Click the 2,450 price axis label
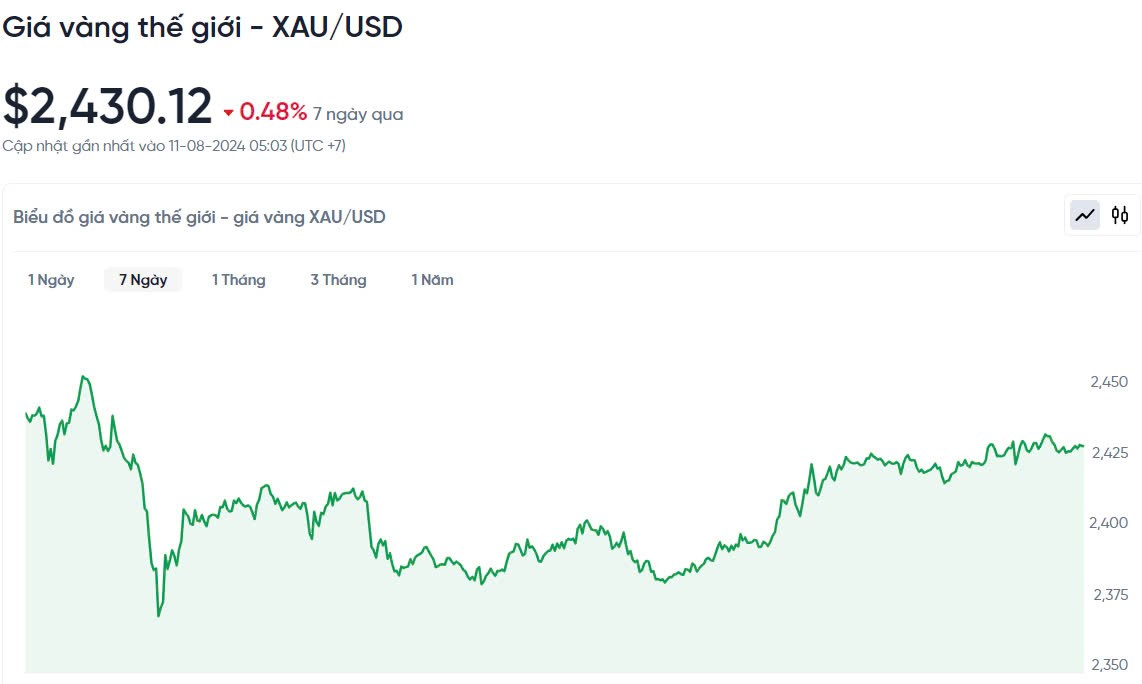 tap(1108, 382)
